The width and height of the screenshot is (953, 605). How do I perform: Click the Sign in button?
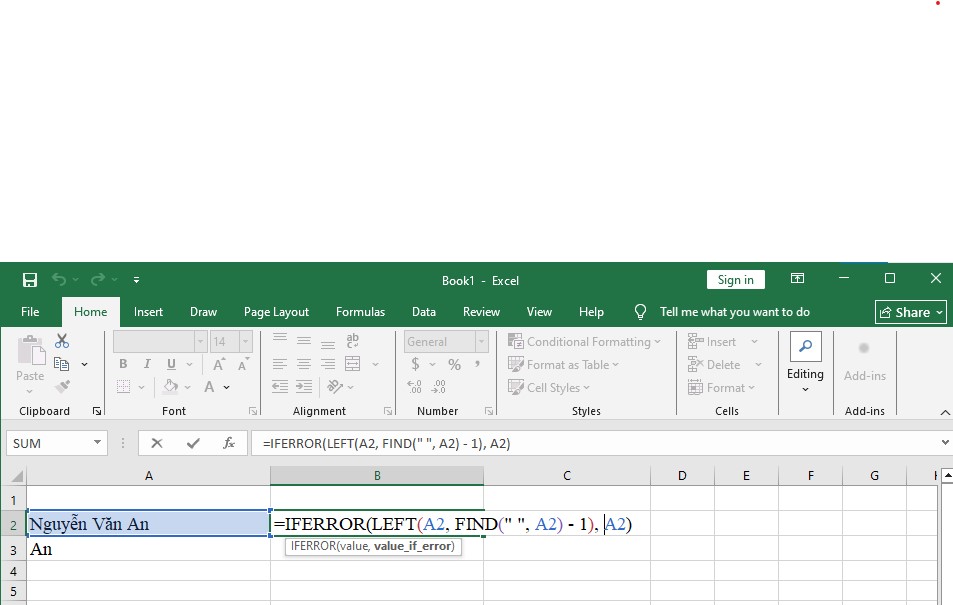click(x=735, y=279)
